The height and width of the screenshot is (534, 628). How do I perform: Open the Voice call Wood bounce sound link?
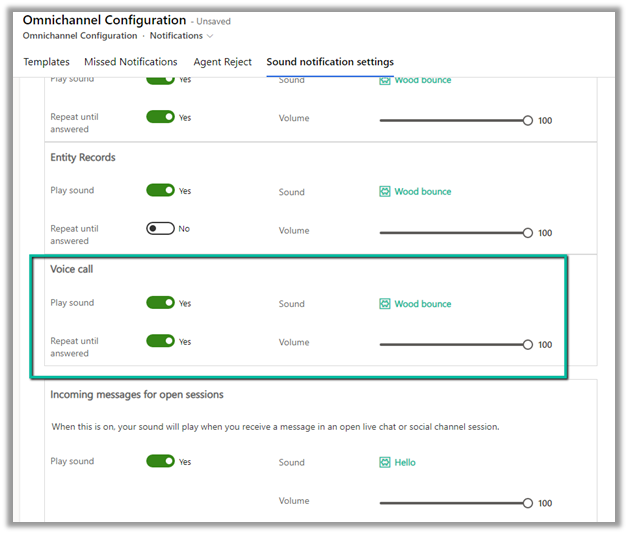[x=422, y=304]
